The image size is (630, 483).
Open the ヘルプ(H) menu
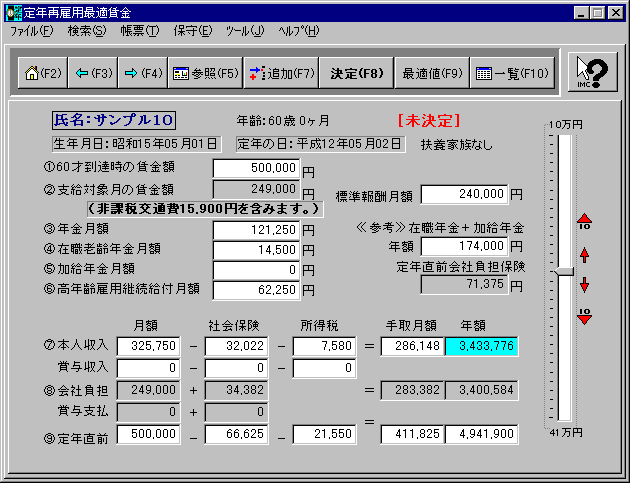(299, 31)
